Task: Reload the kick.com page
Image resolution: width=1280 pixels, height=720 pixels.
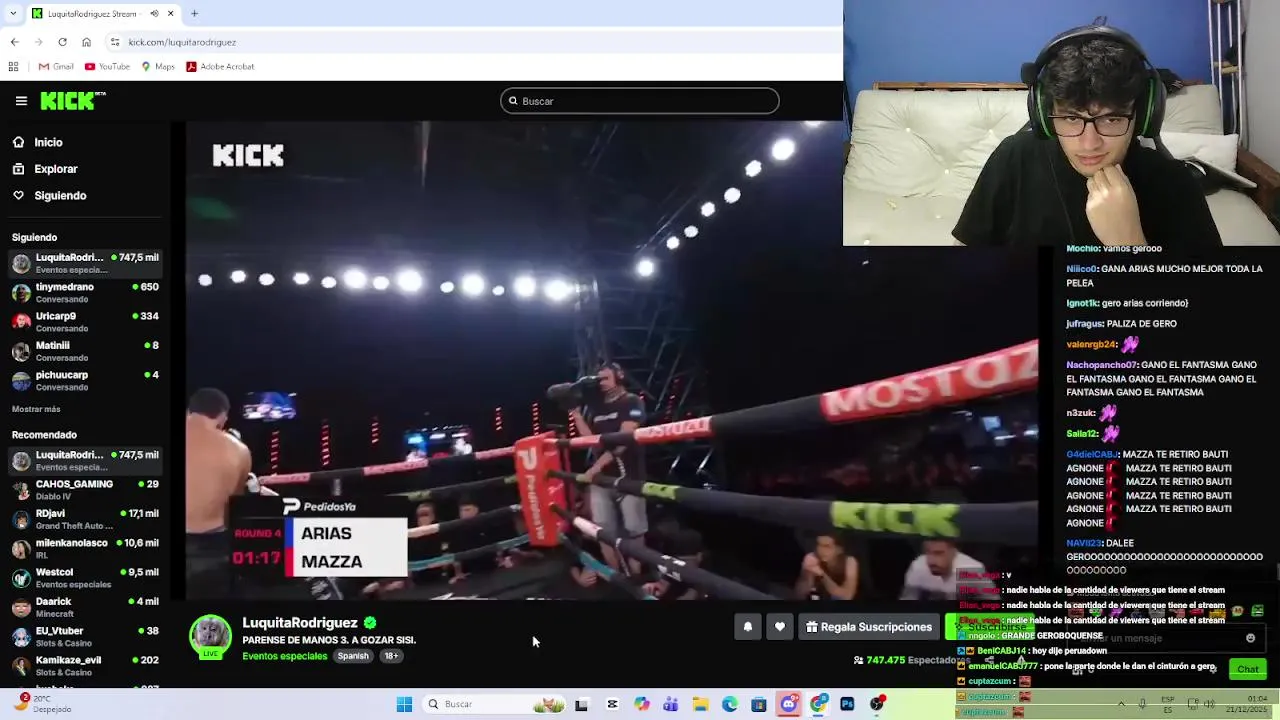Action: pyautogui.click(x=62, y=42)
